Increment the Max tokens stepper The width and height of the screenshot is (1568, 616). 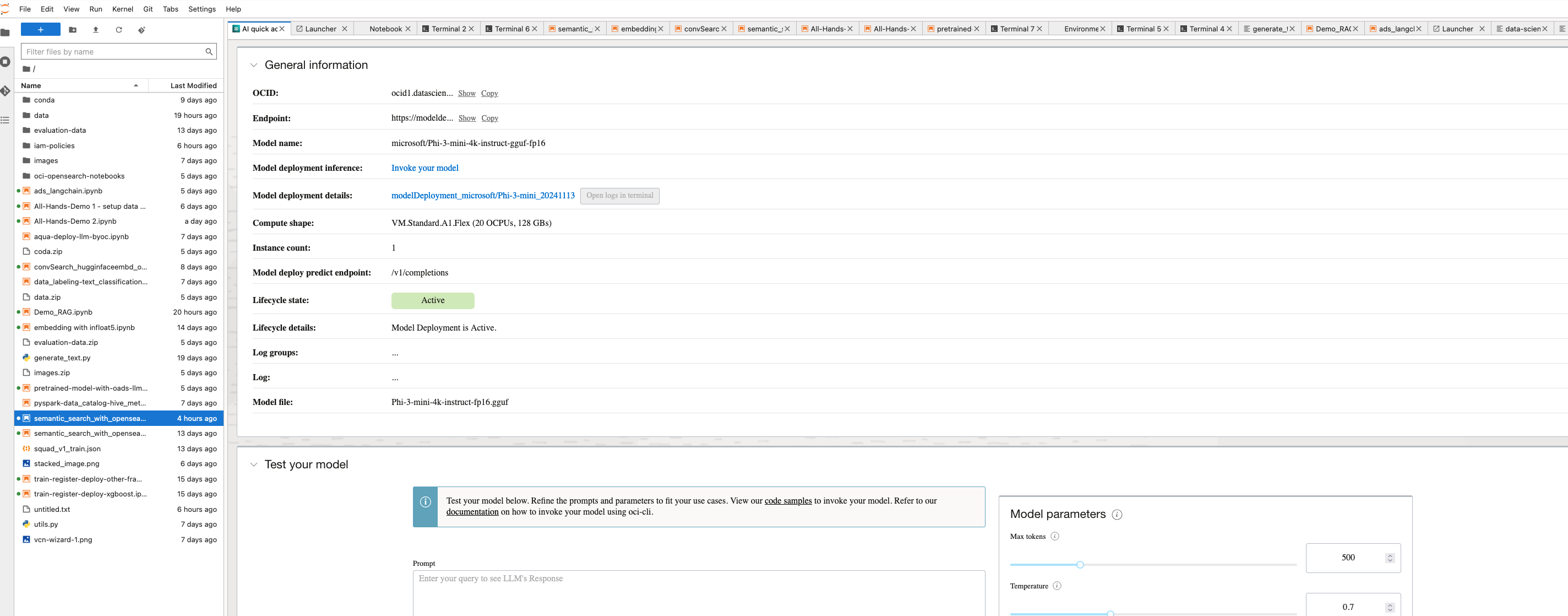1390,555
